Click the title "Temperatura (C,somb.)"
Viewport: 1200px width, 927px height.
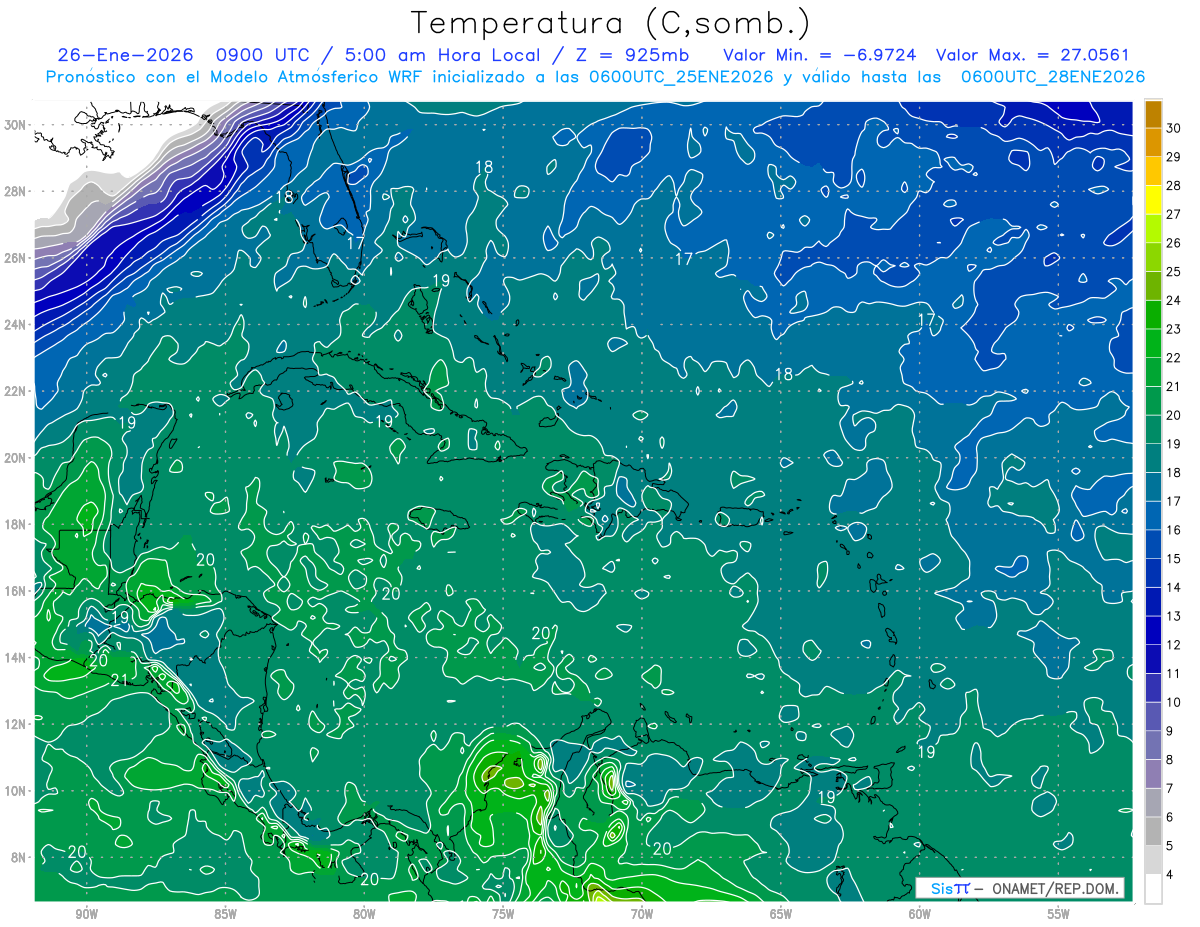tap(610, 24)
